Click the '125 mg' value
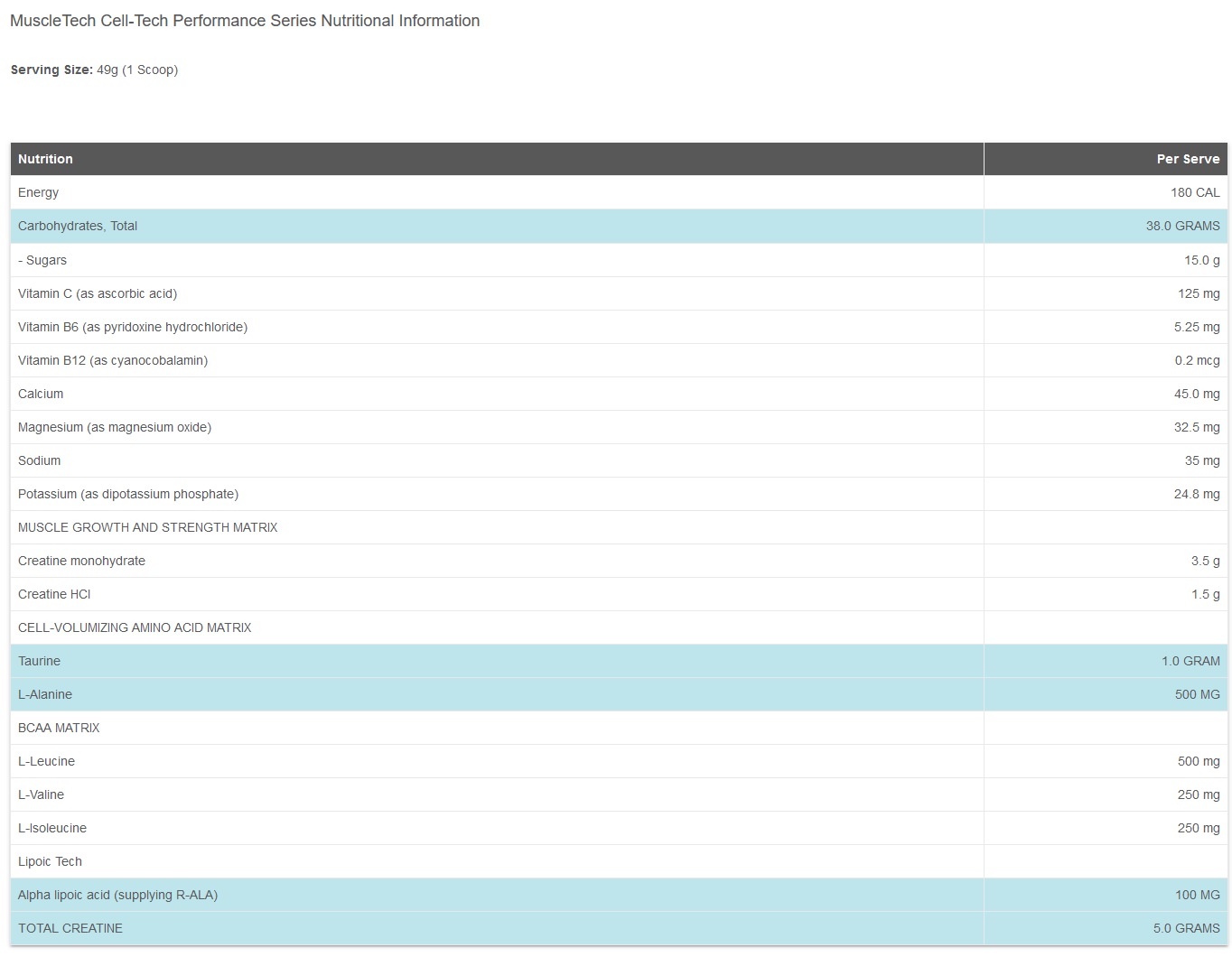The width and height of the screenshot is (1232, 957). click(x=1199, y=293)
